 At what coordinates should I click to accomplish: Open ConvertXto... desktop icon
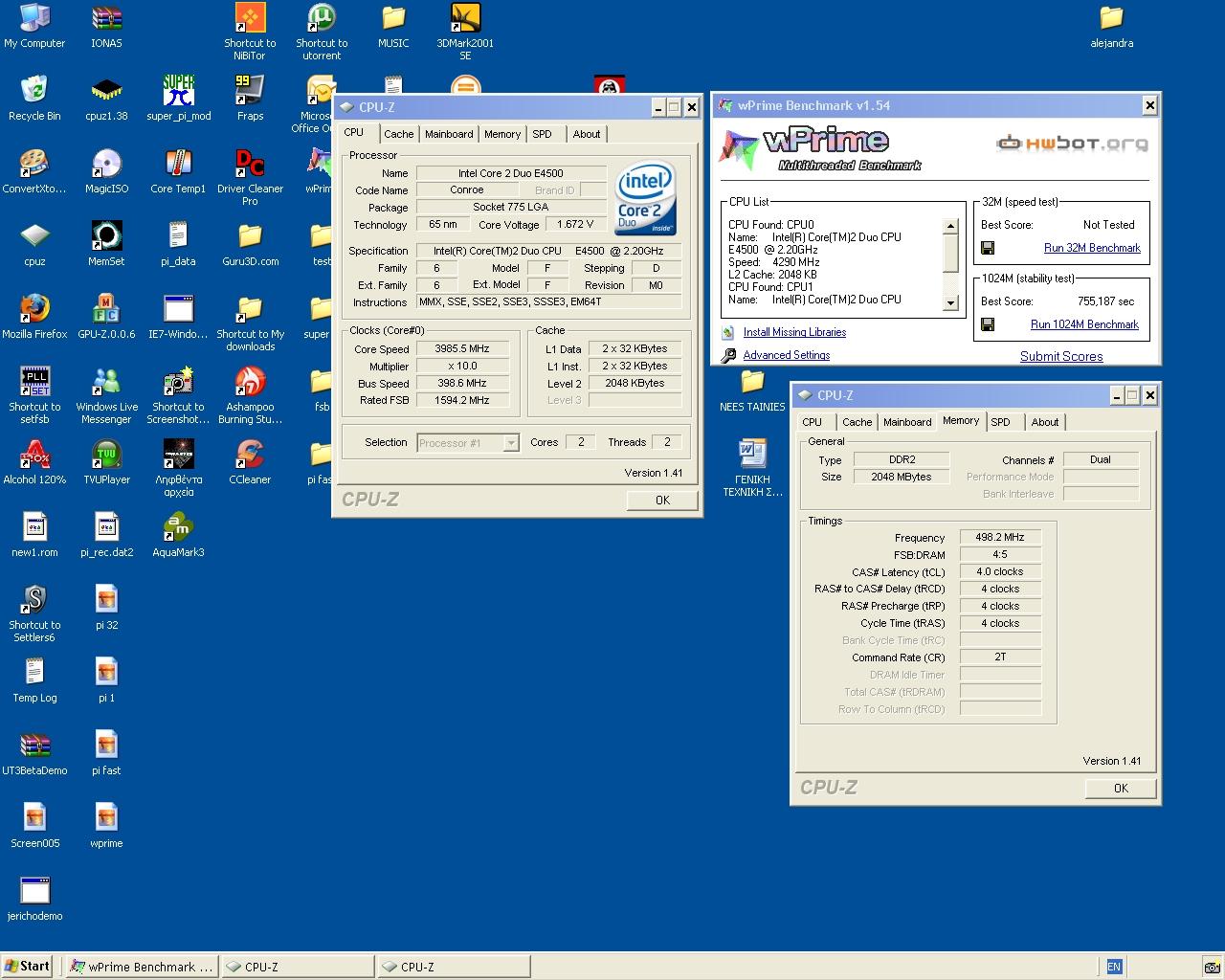click(x=34, y=171)
